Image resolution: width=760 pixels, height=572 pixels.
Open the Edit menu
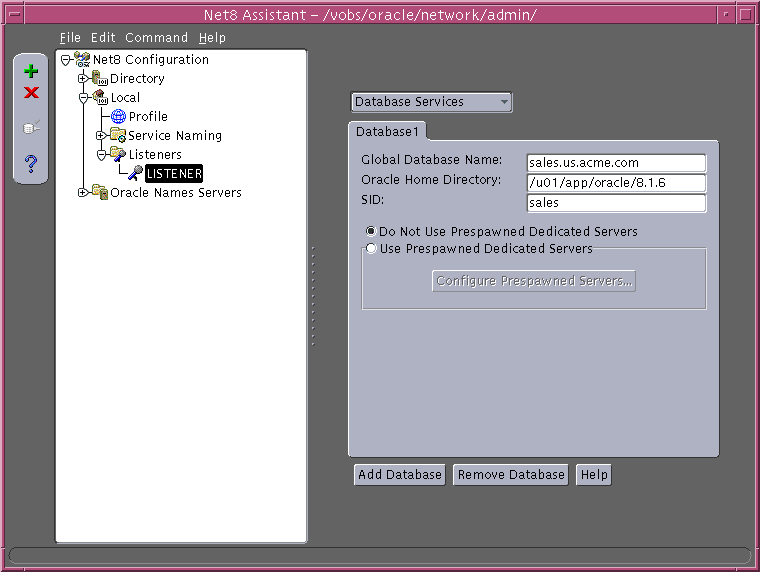coord(103,37)
